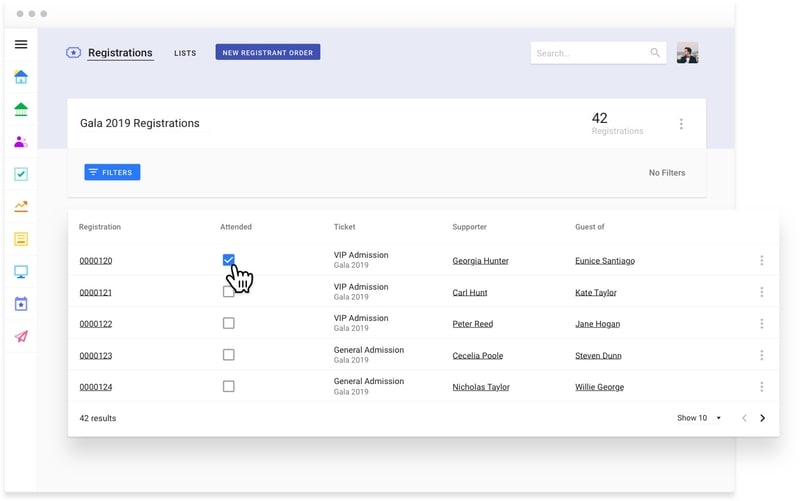The width and height of the screenshot is (800, 501).
Task: Mark registration 0000122 as attended
Action: click(x=229, y=323)
